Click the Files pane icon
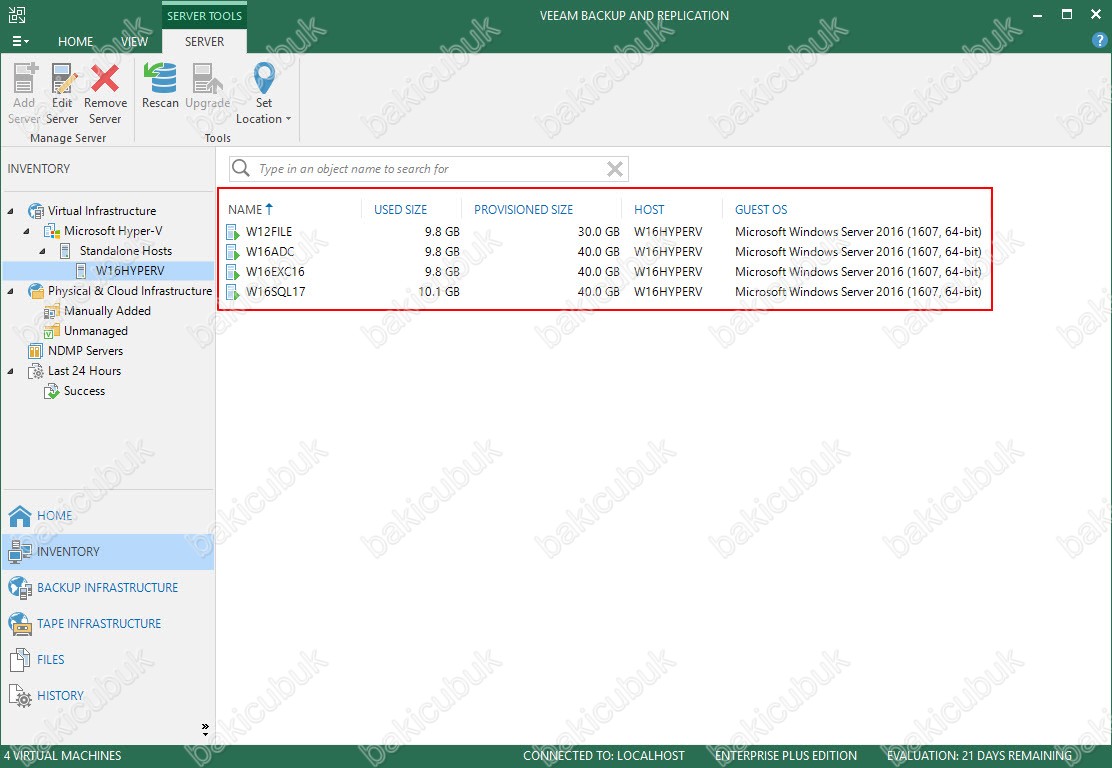Viewport: 1112px width, 768px height. (x=20, y=660)
